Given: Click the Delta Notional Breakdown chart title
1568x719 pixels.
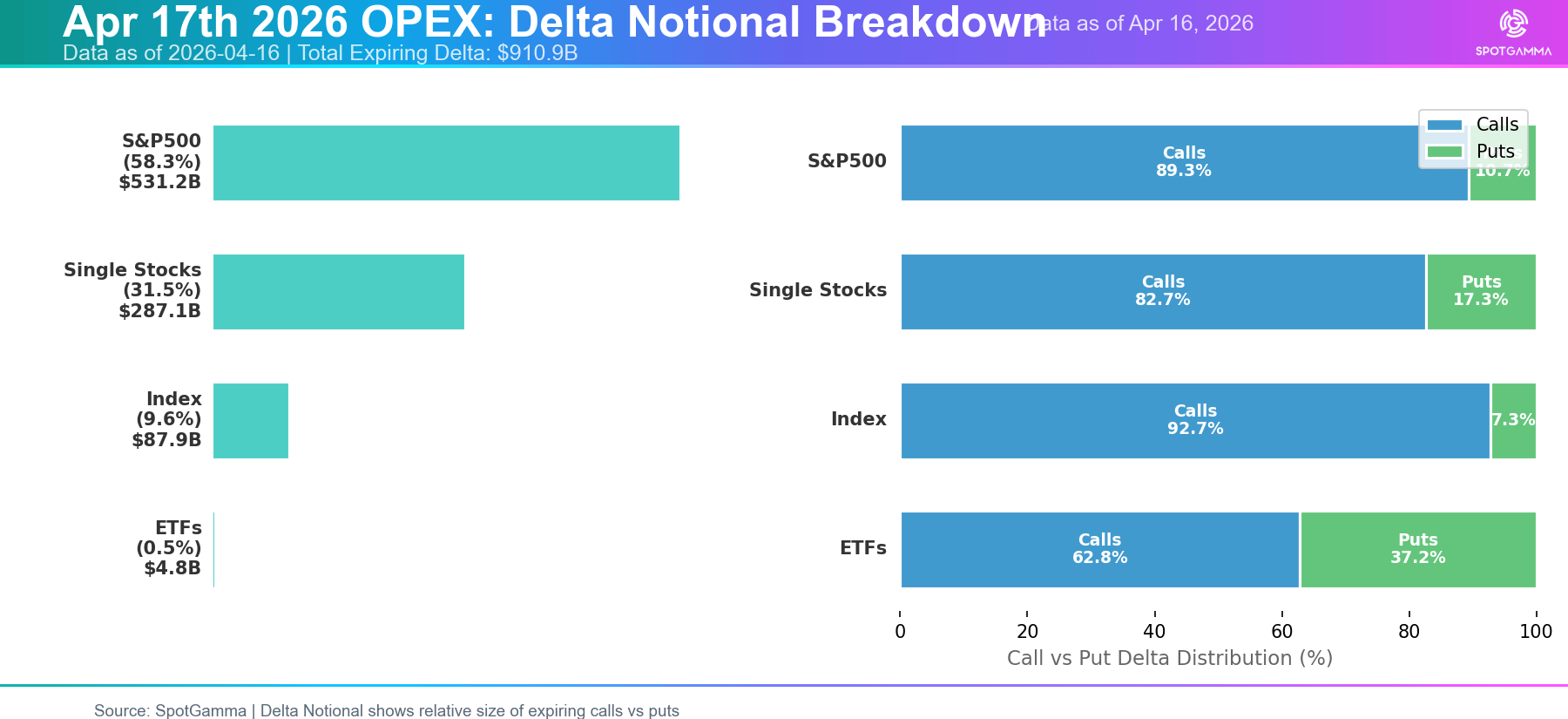Looking at the screenshot, I should (x=554, y=23).
